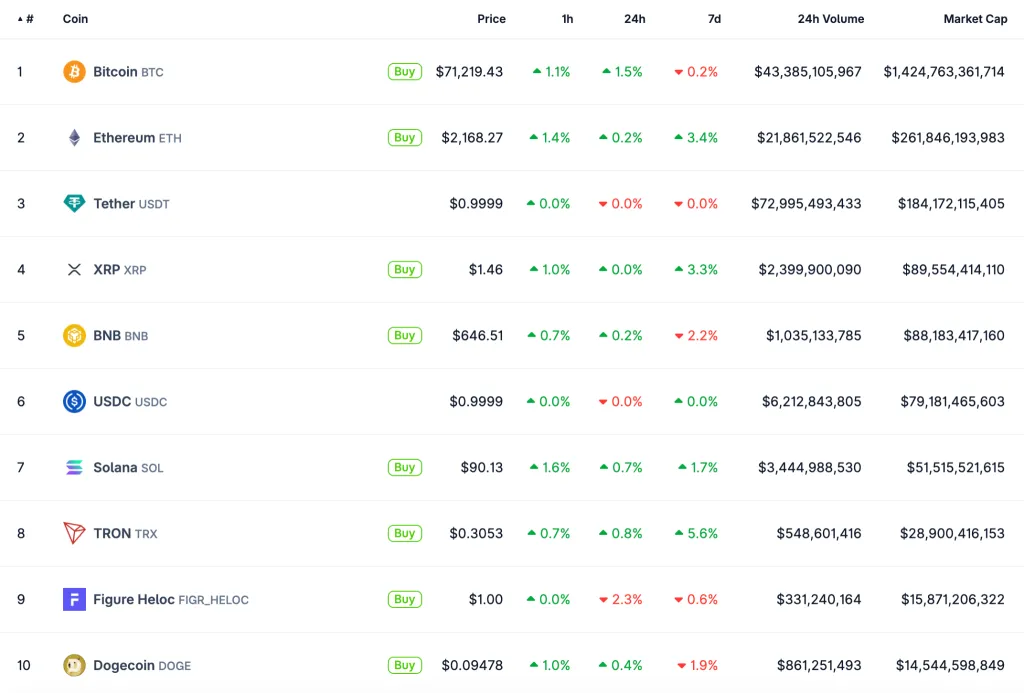
Task: Open the Ethereum coin name link
Action: pos(124,138)
